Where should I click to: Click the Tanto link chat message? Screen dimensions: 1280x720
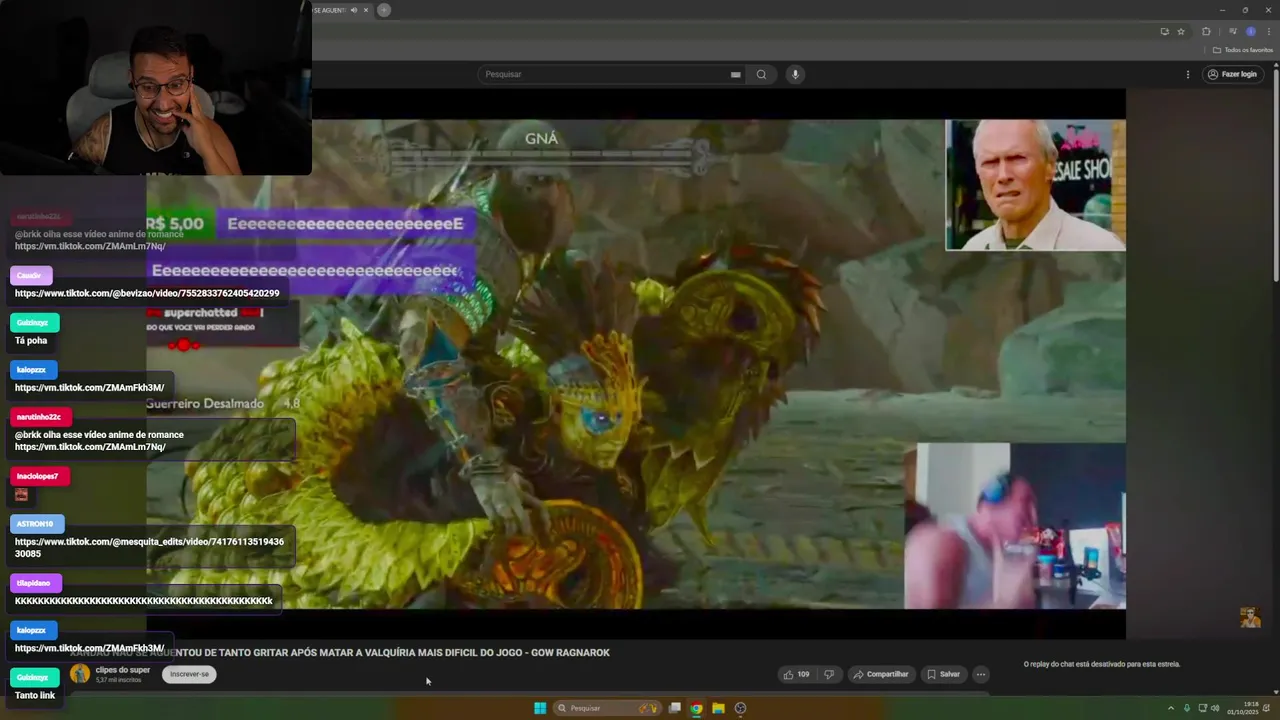tap(35, 695)
